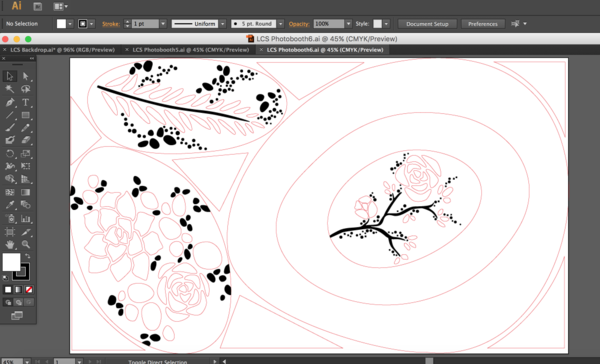Select the Hand tool

pos(10,244)
